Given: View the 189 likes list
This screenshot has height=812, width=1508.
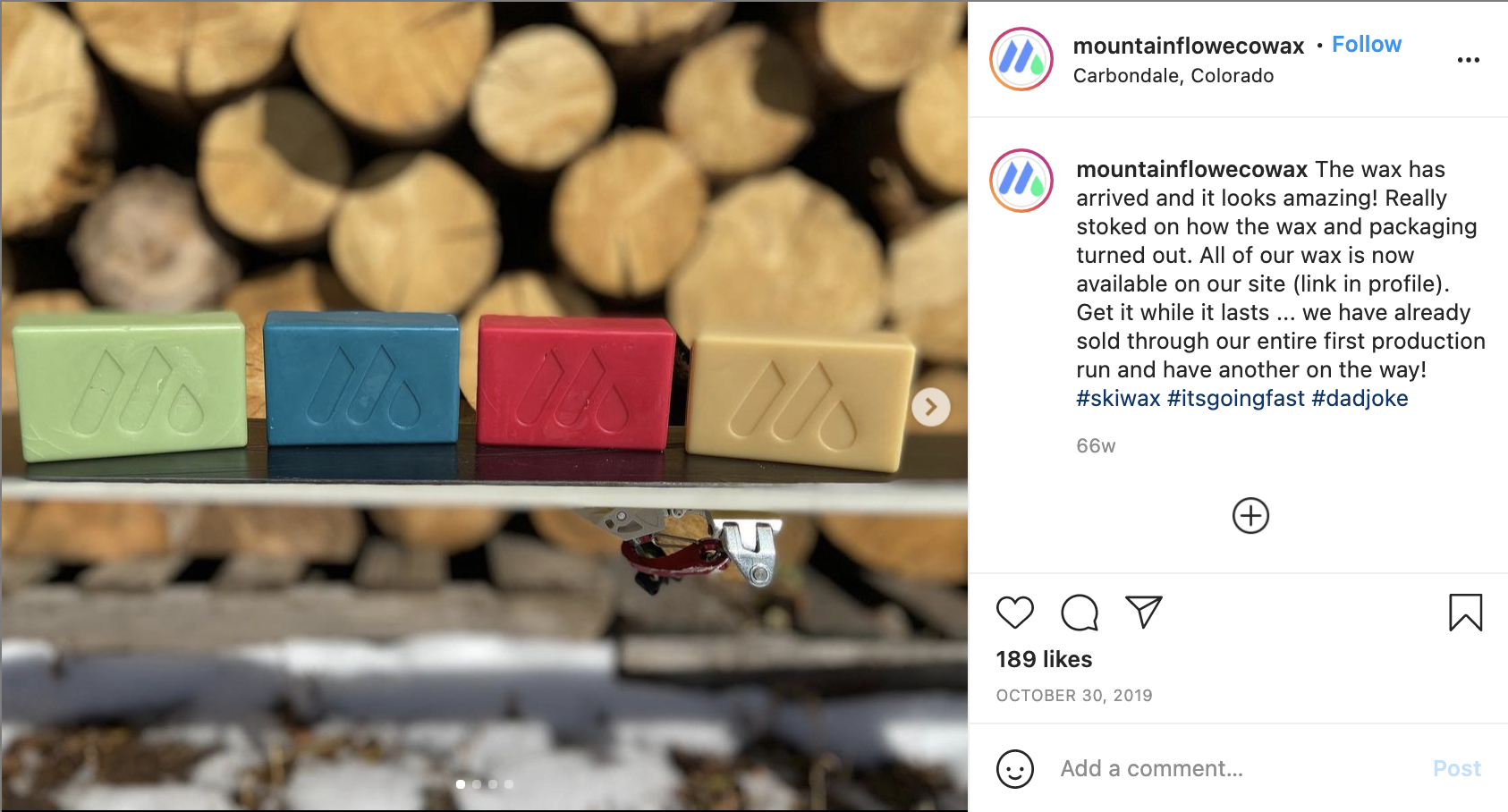Looking at the screenshot, I should click(x=1044, y=659).
